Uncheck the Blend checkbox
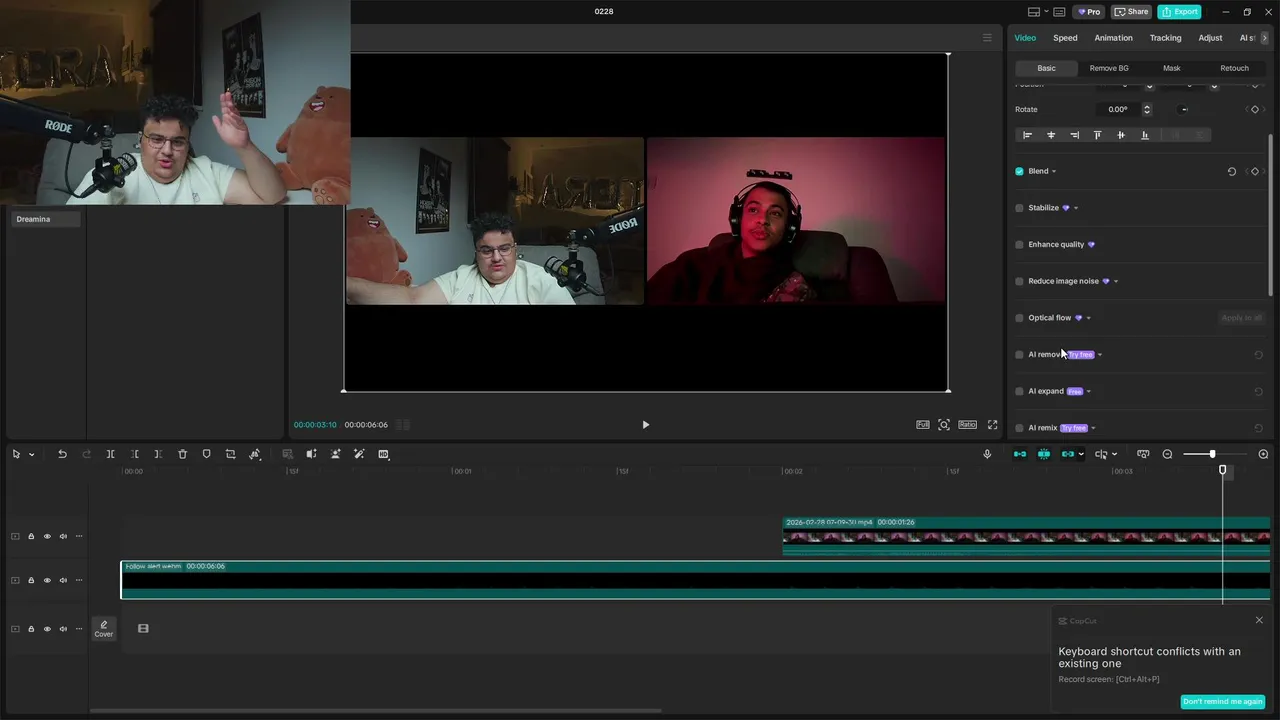This screenshot has width=1280, height=720. pos(1019,171)
